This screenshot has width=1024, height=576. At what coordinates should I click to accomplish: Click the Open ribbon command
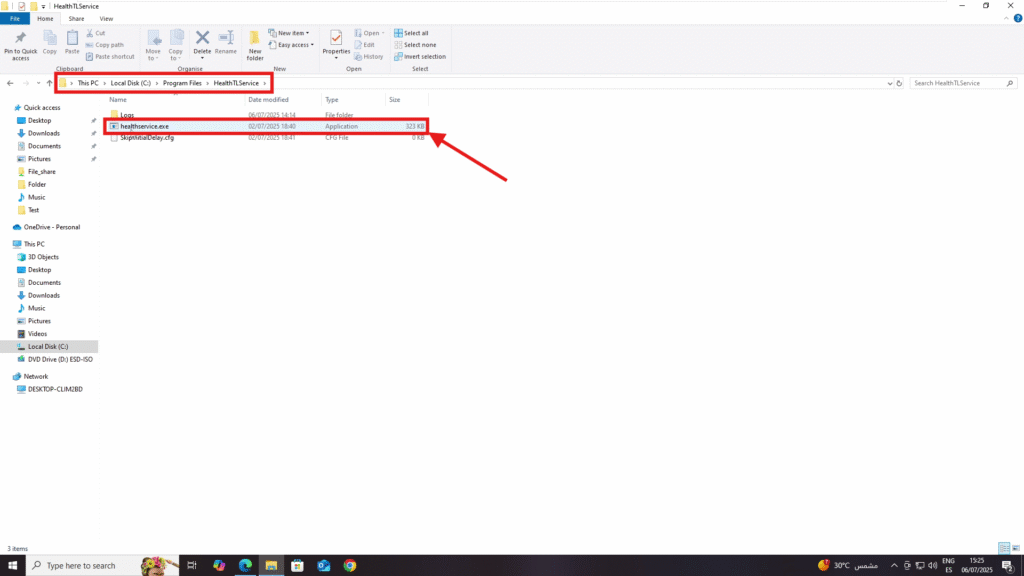369,33
